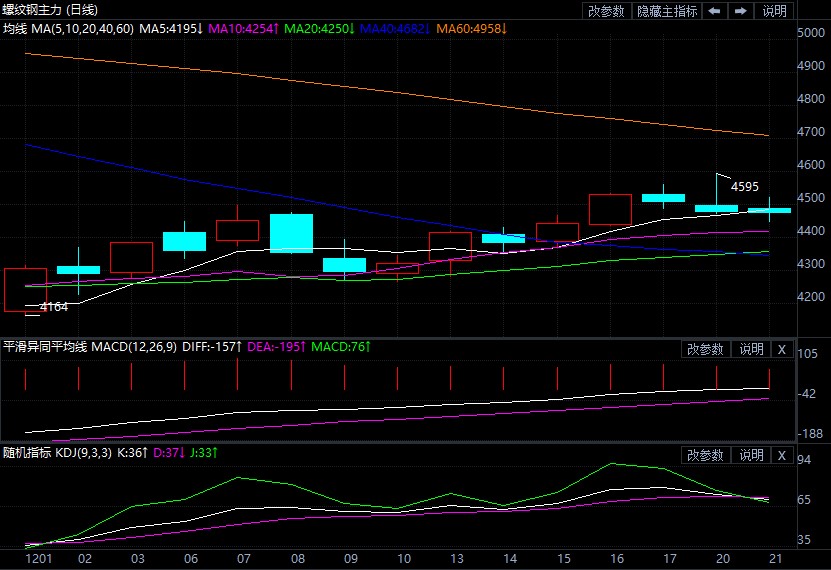Open 改参数 in the MACD panel
The height and width of the screenshot is (570, 831).
point(705,349)
